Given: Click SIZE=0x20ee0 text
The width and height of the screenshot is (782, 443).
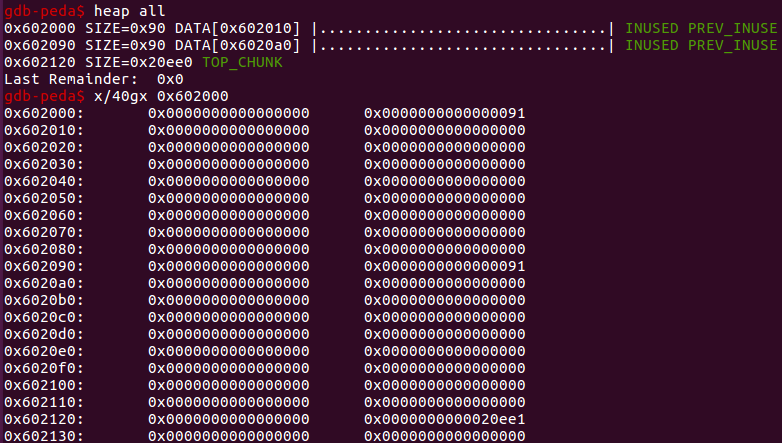Looking at the screenshot, I should point(139,62).
